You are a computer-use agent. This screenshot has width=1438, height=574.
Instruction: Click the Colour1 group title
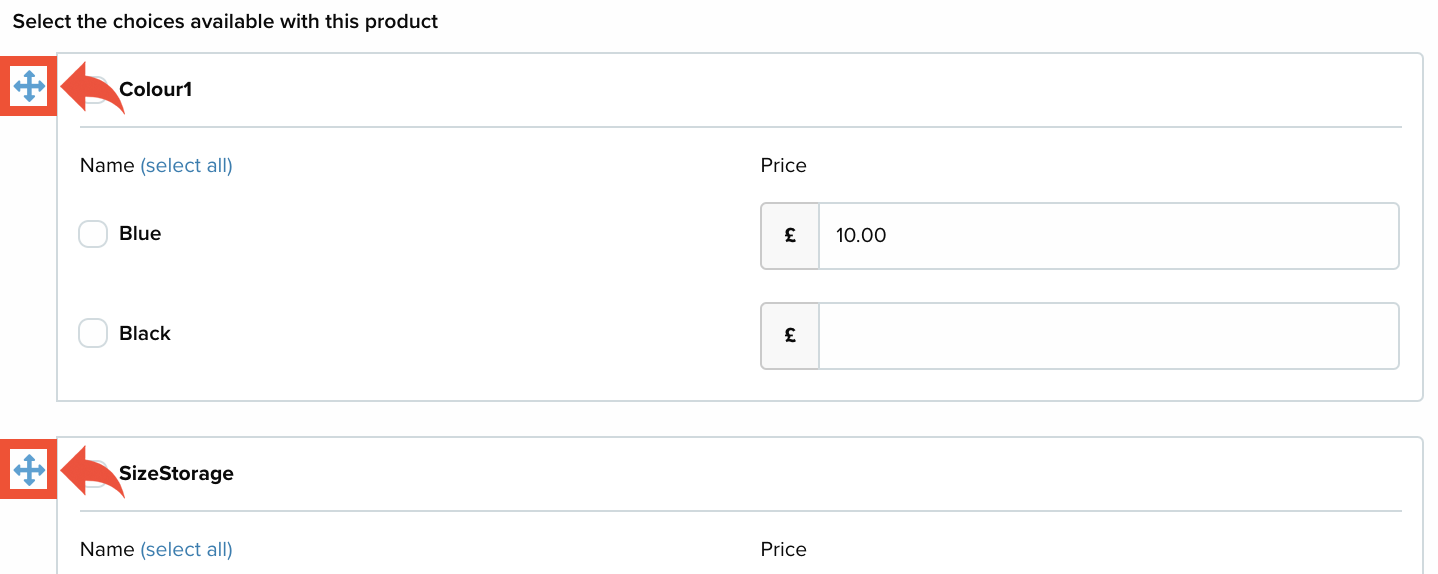[155, 90]
